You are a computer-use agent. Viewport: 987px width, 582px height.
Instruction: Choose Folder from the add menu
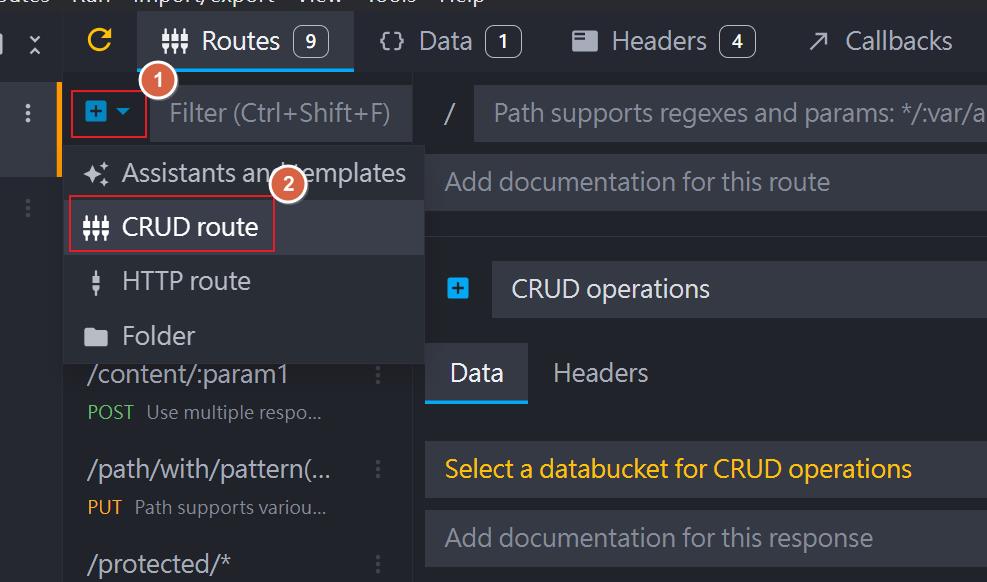[244, 336]
